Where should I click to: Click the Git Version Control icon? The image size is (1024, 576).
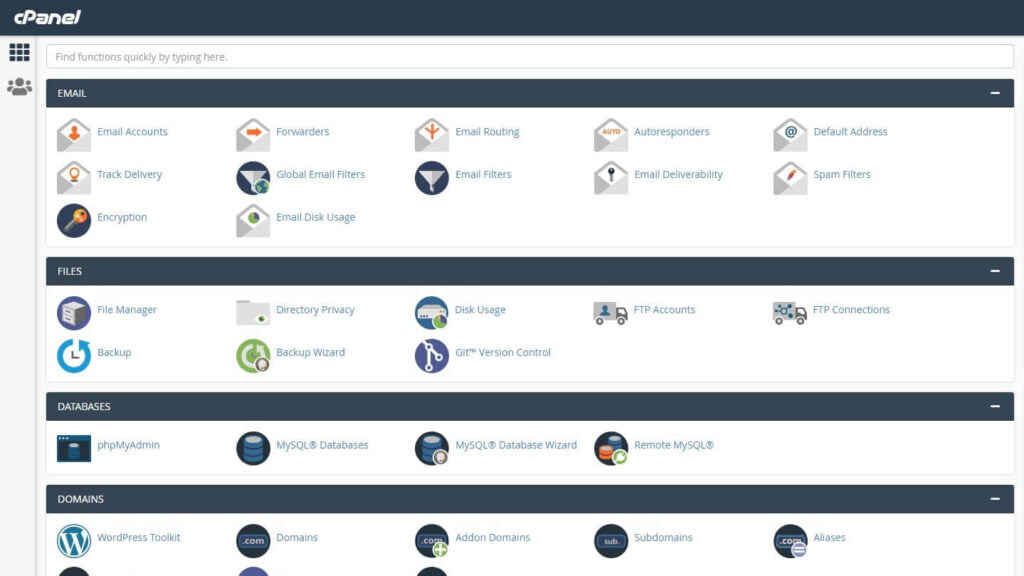(x=432, y=355)
